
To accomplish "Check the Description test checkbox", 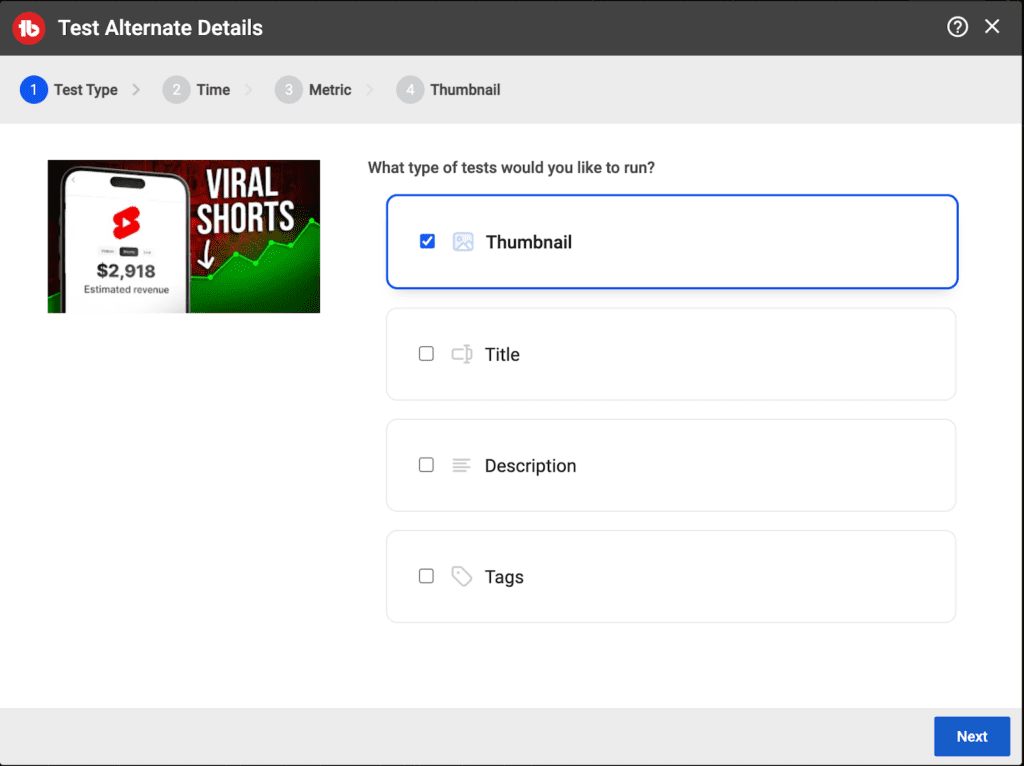I will (426, 465).
